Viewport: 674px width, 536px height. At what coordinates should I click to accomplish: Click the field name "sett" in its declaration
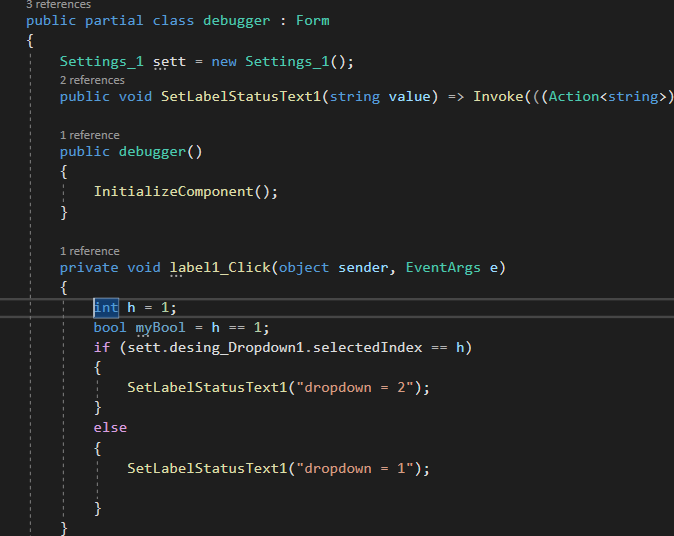click(169, 61)
